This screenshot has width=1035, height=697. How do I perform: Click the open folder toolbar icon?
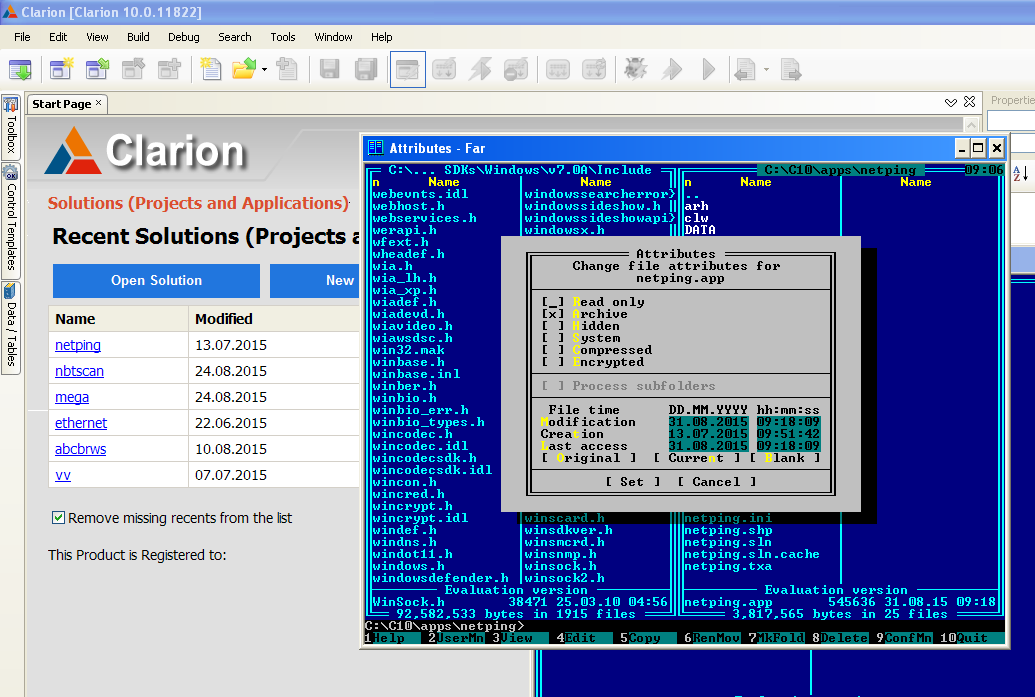point(243,69)
